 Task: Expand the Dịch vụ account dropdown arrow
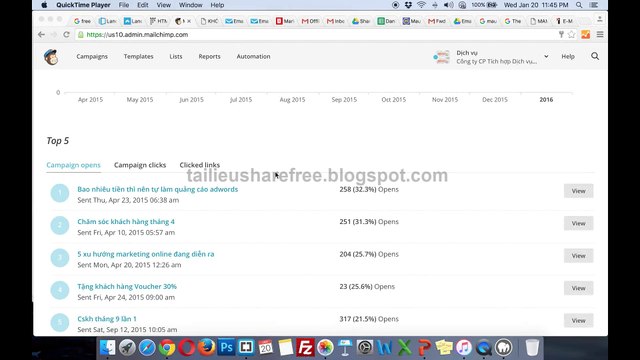click(x=546, y=56)
